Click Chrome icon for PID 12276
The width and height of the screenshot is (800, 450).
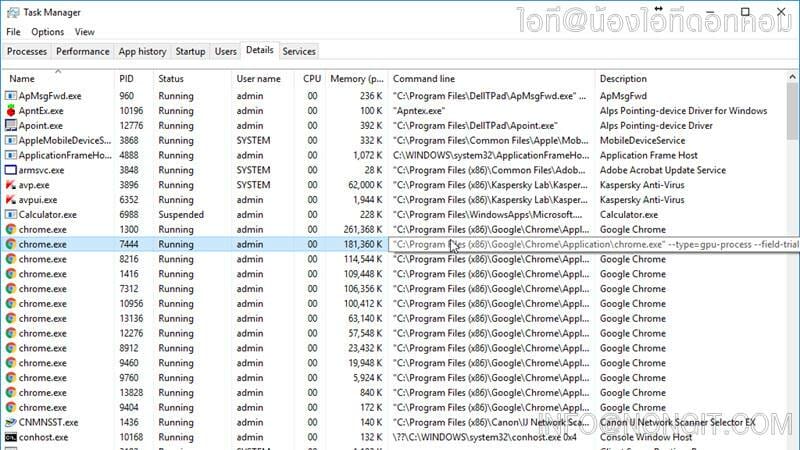click(11, 333)
